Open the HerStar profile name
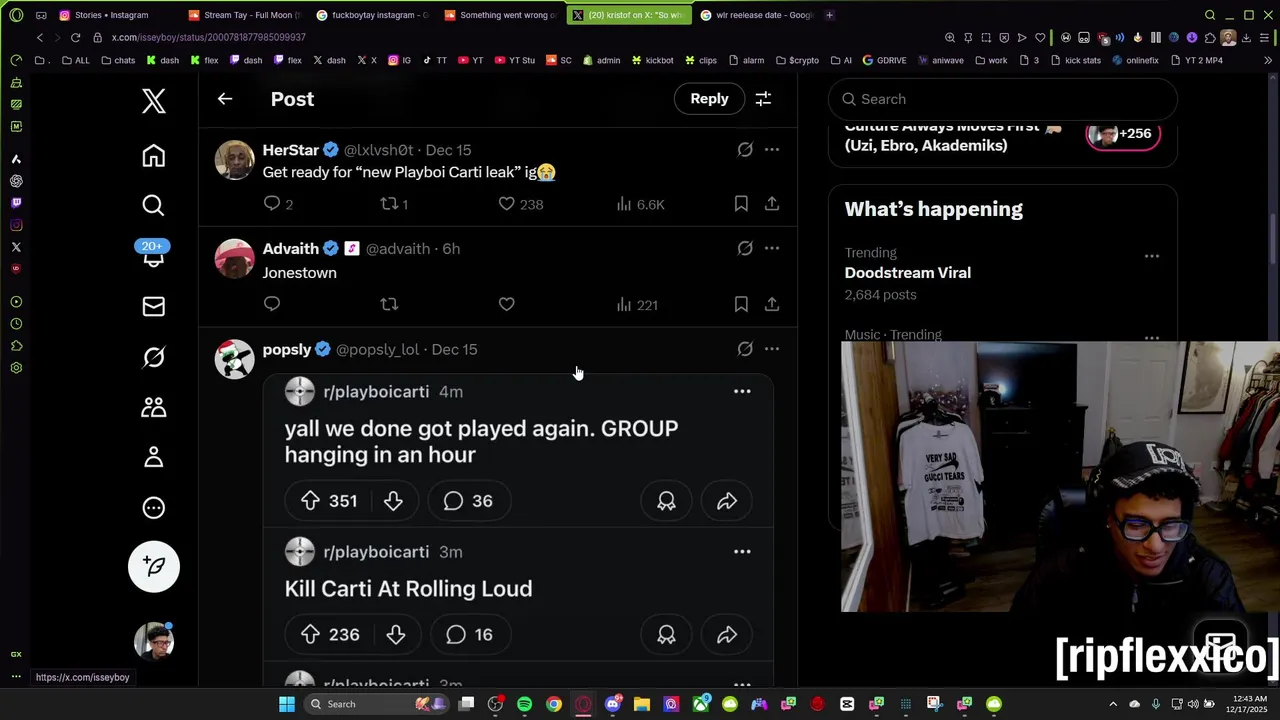Screen dimensions: 1280x720 (x=291, y=150)
